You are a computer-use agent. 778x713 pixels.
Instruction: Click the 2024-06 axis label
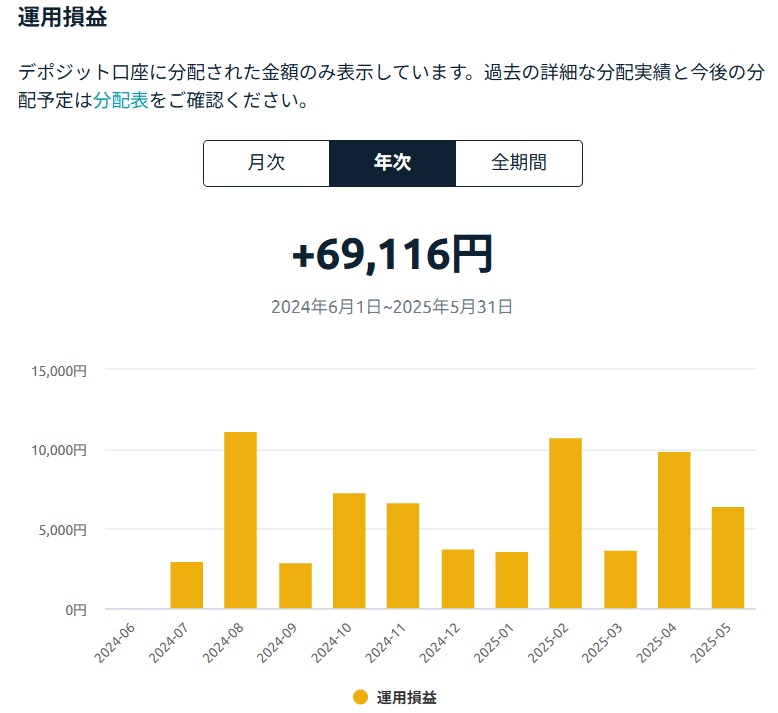[115, 643]
